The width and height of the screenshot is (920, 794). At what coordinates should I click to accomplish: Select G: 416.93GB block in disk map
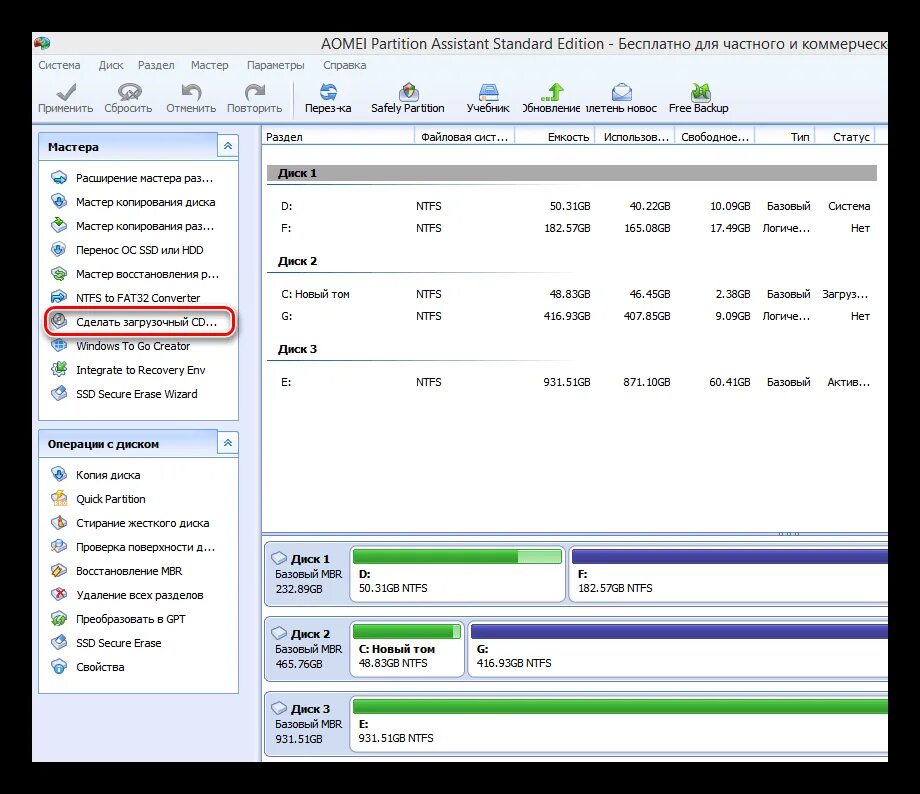point(678,649)
